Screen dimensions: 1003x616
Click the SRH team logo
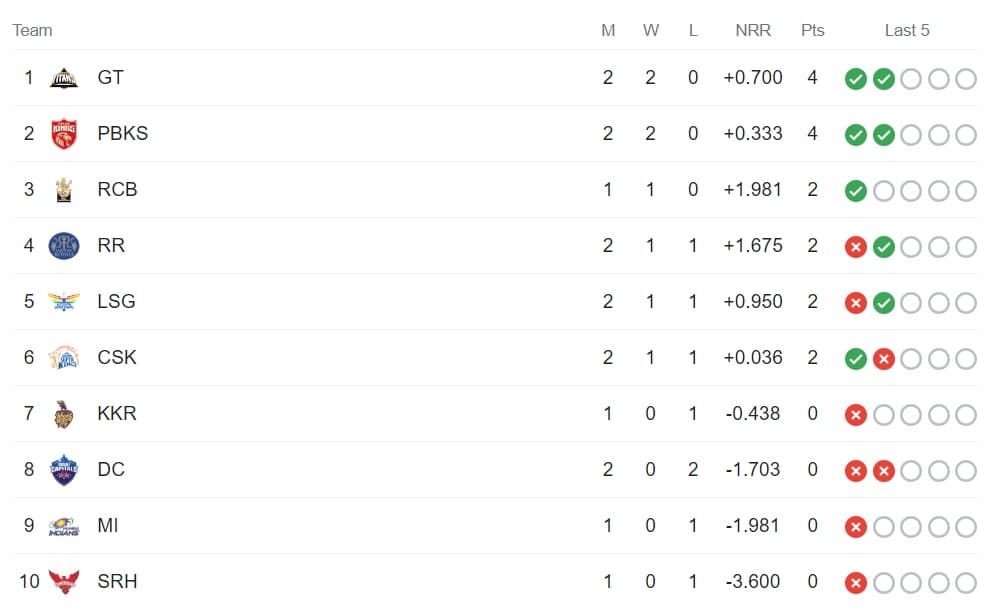(x=64, y=582)
